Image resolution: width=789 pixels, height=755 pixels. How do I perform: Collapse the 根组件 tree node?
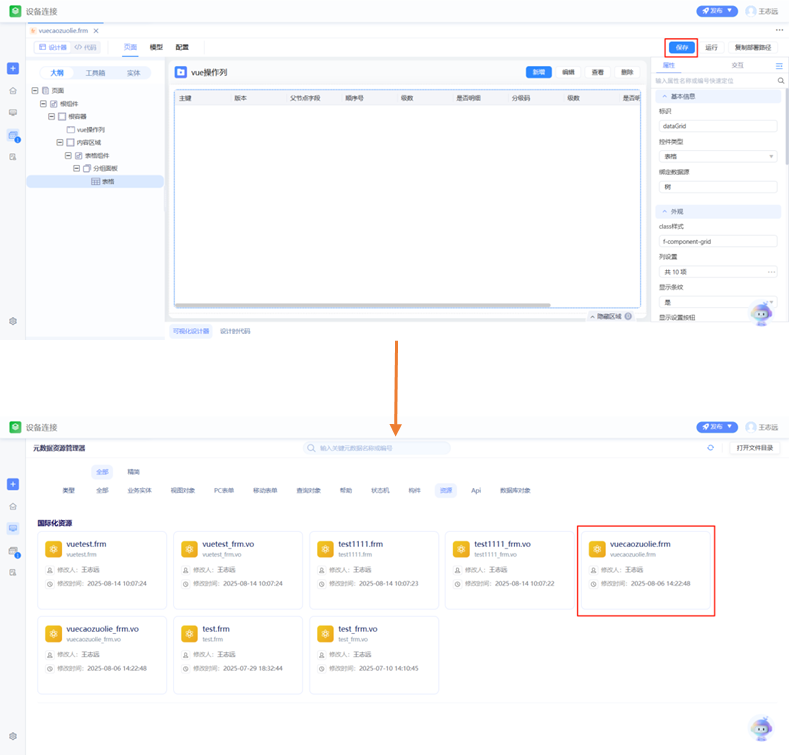click(43, 104)
